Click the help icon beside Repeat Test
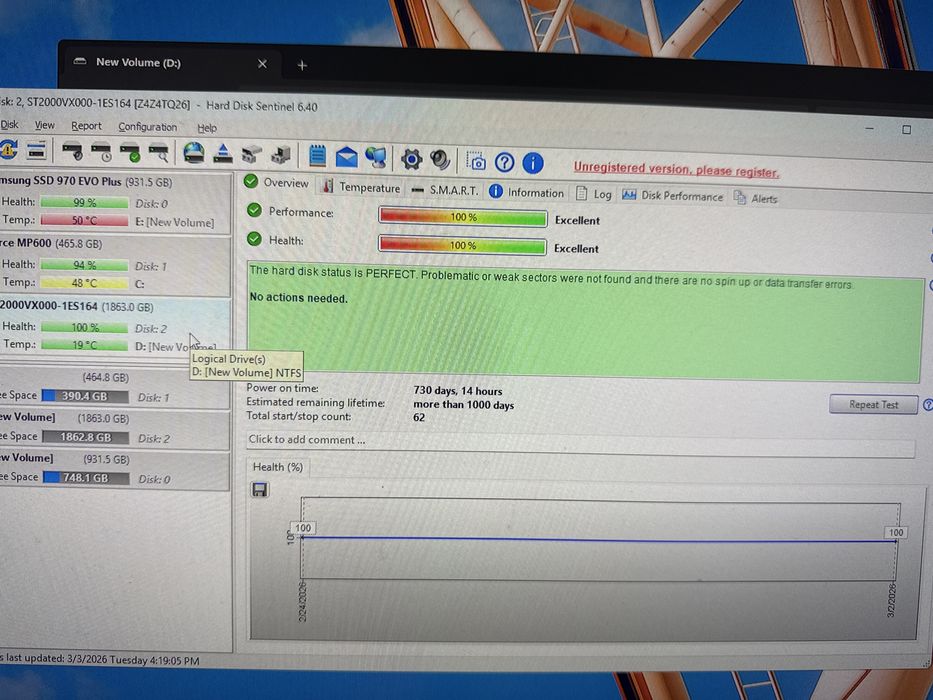Image resolution: width=933 pixels, height=700 pixels. [928, 405]
